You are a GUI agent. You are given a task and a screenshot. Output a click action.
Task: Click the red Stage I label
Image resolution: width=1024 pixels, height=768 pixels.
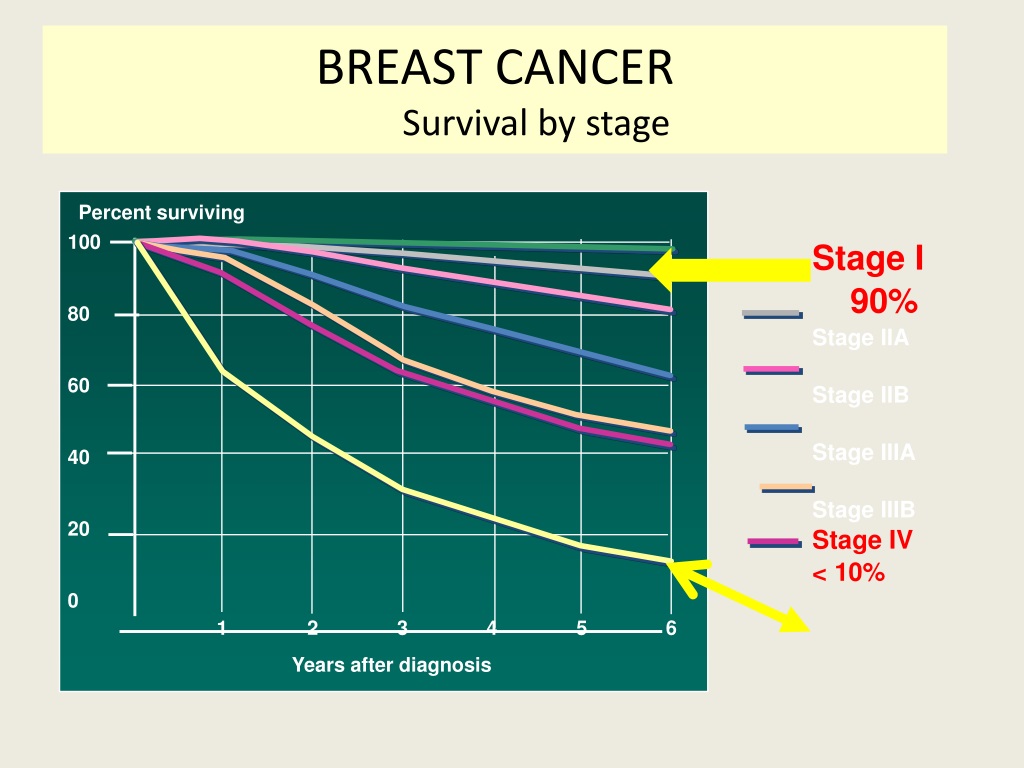click(868, 259)
